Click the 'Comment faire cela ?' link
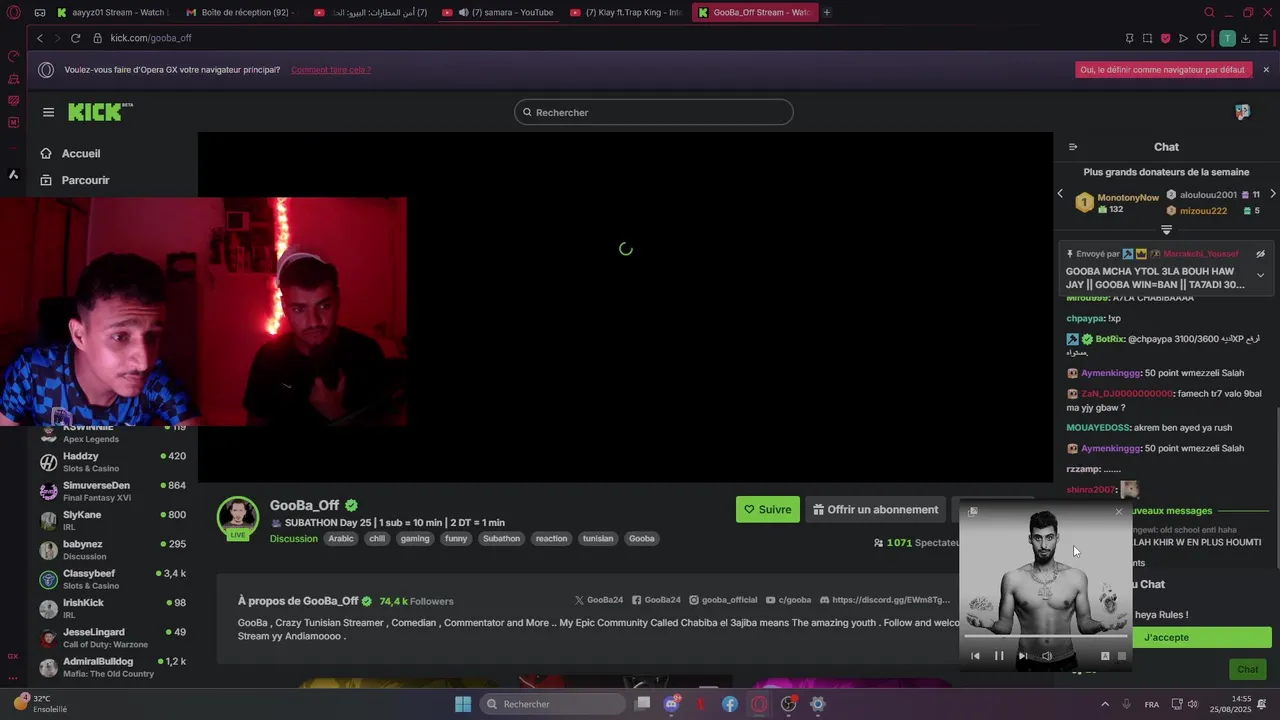This screenshot has width=1280, height=720. coord(331,70)
